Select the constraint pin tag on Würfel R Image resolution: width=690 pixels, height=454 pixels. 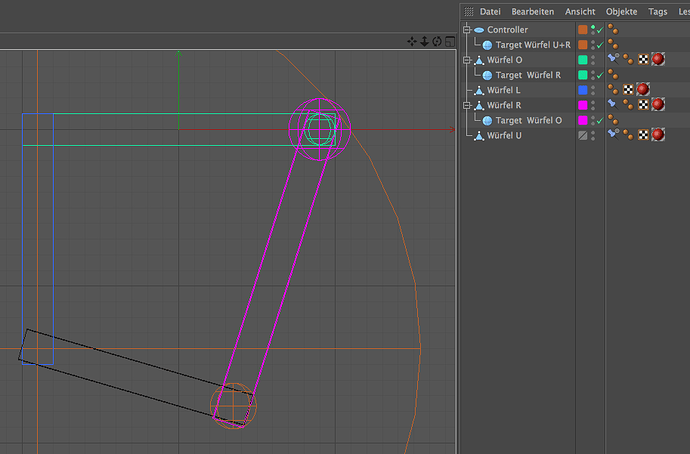point(613,104)
